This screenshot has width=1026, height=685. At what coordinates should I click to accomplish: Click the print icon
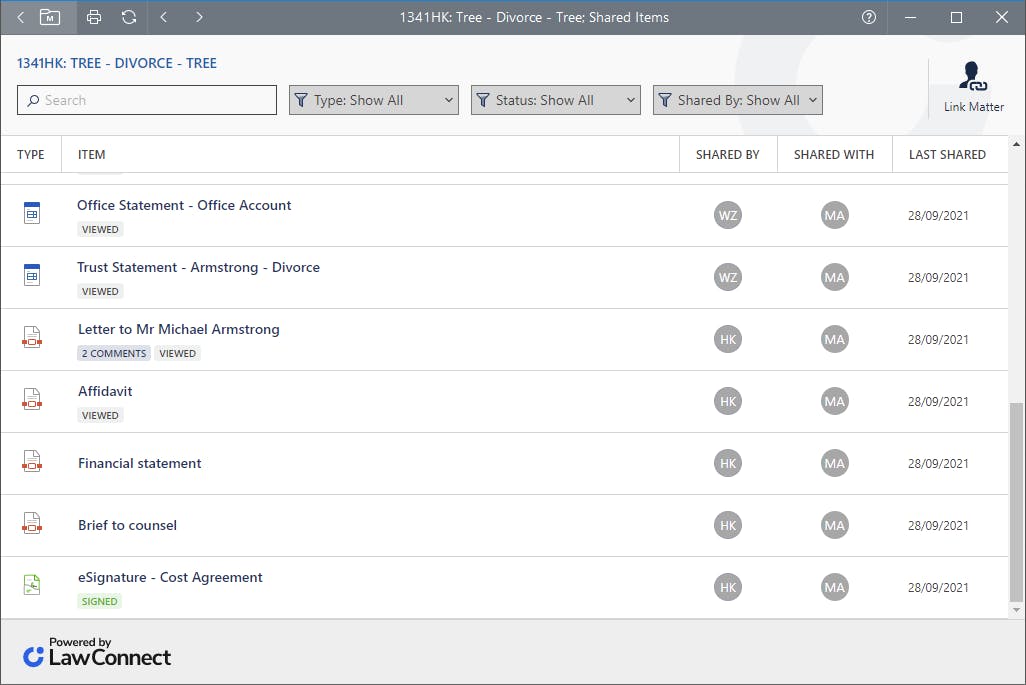click(x=94, y=17)
